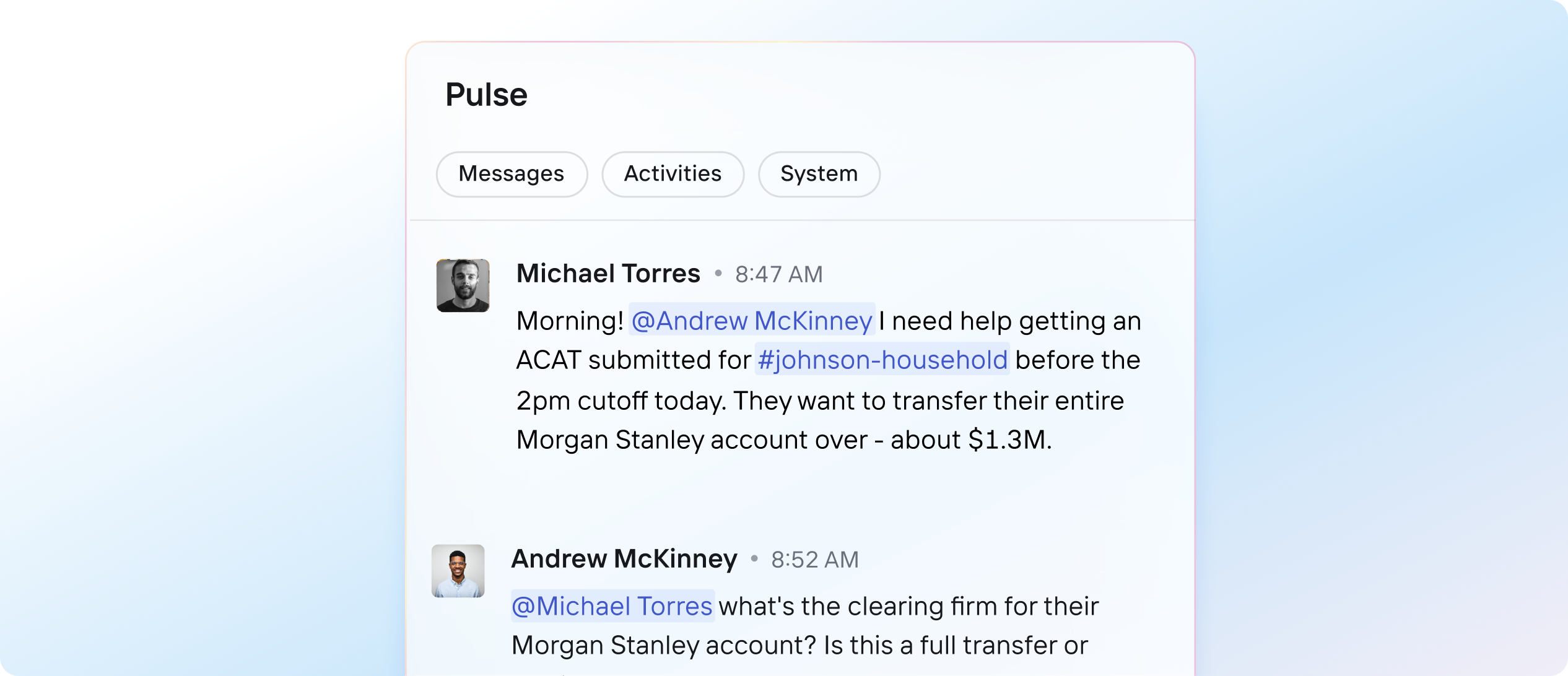Switch to the Activities tab
Screen dimensions: 1568x676
coord(673,174)
